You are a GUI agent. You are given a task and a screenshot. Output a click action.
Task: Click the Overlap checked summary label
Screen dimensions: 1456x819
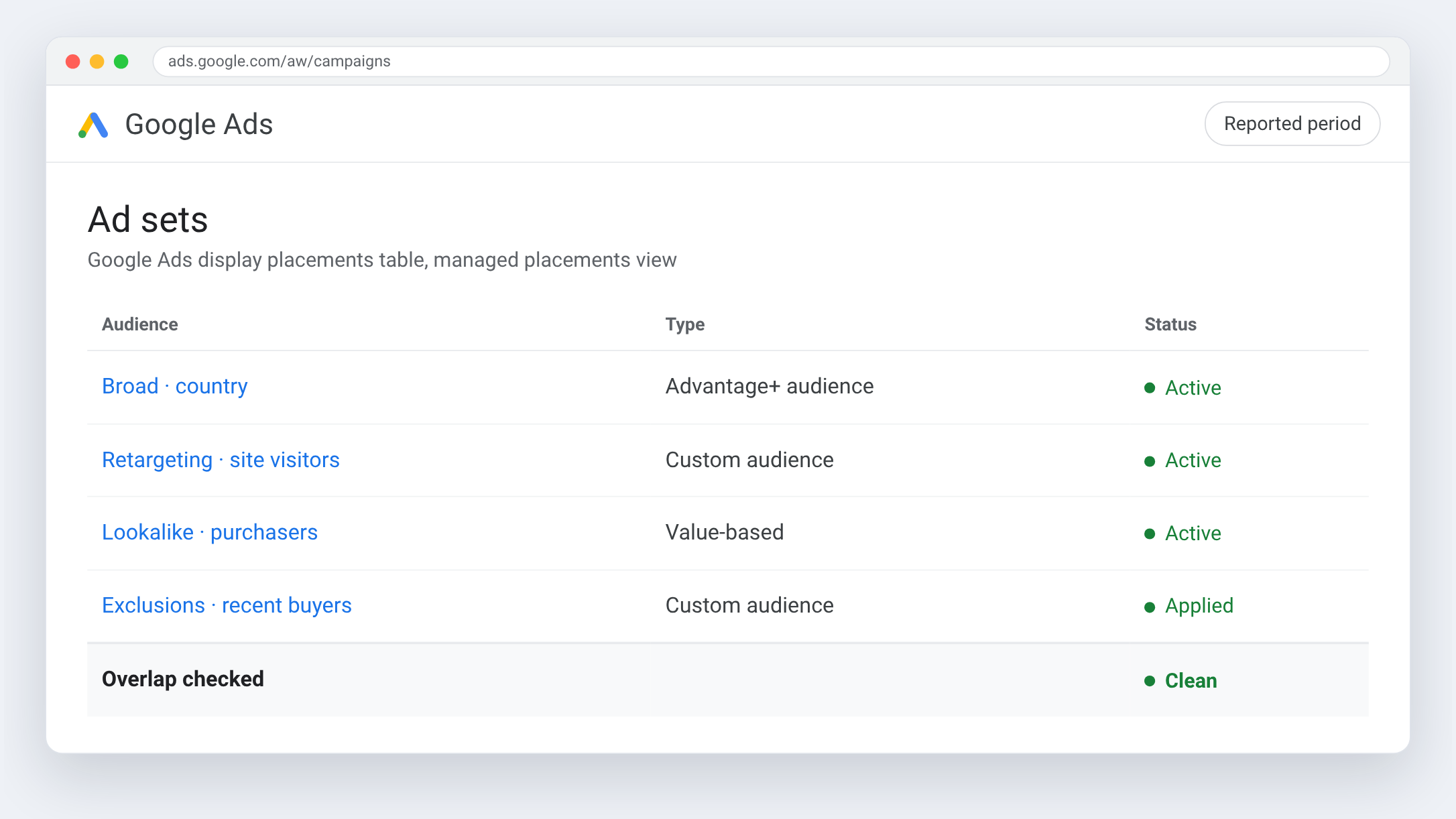point(183,680)
